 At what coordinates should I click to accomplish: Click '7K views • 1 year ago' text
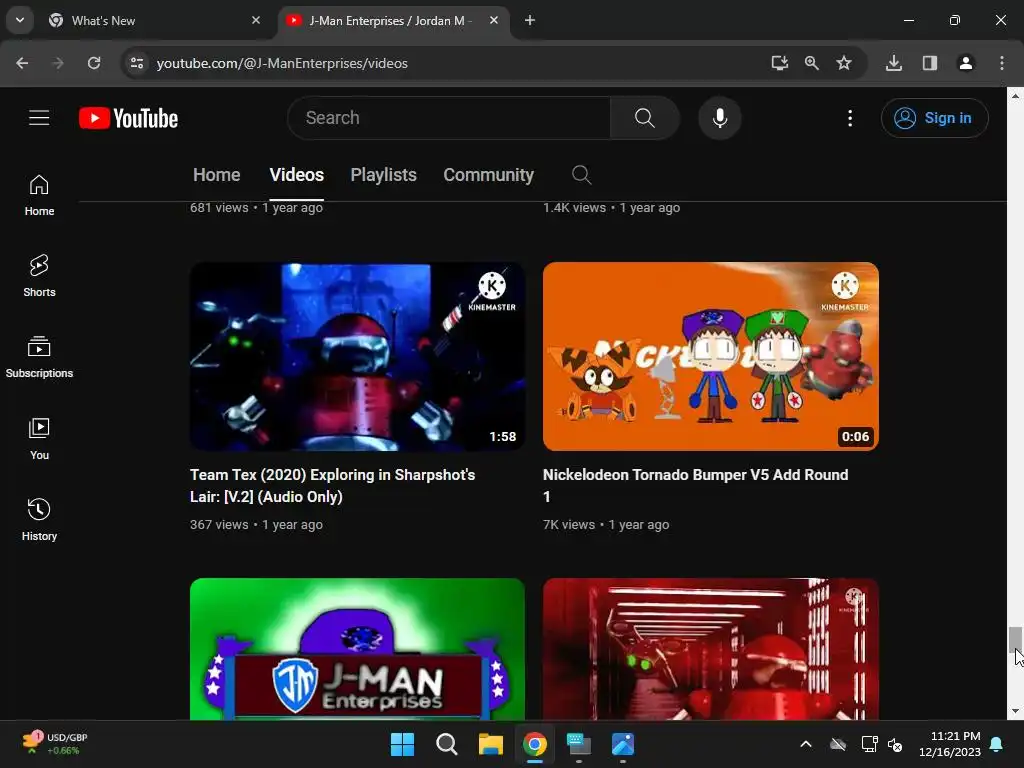(x=606, y=524)
